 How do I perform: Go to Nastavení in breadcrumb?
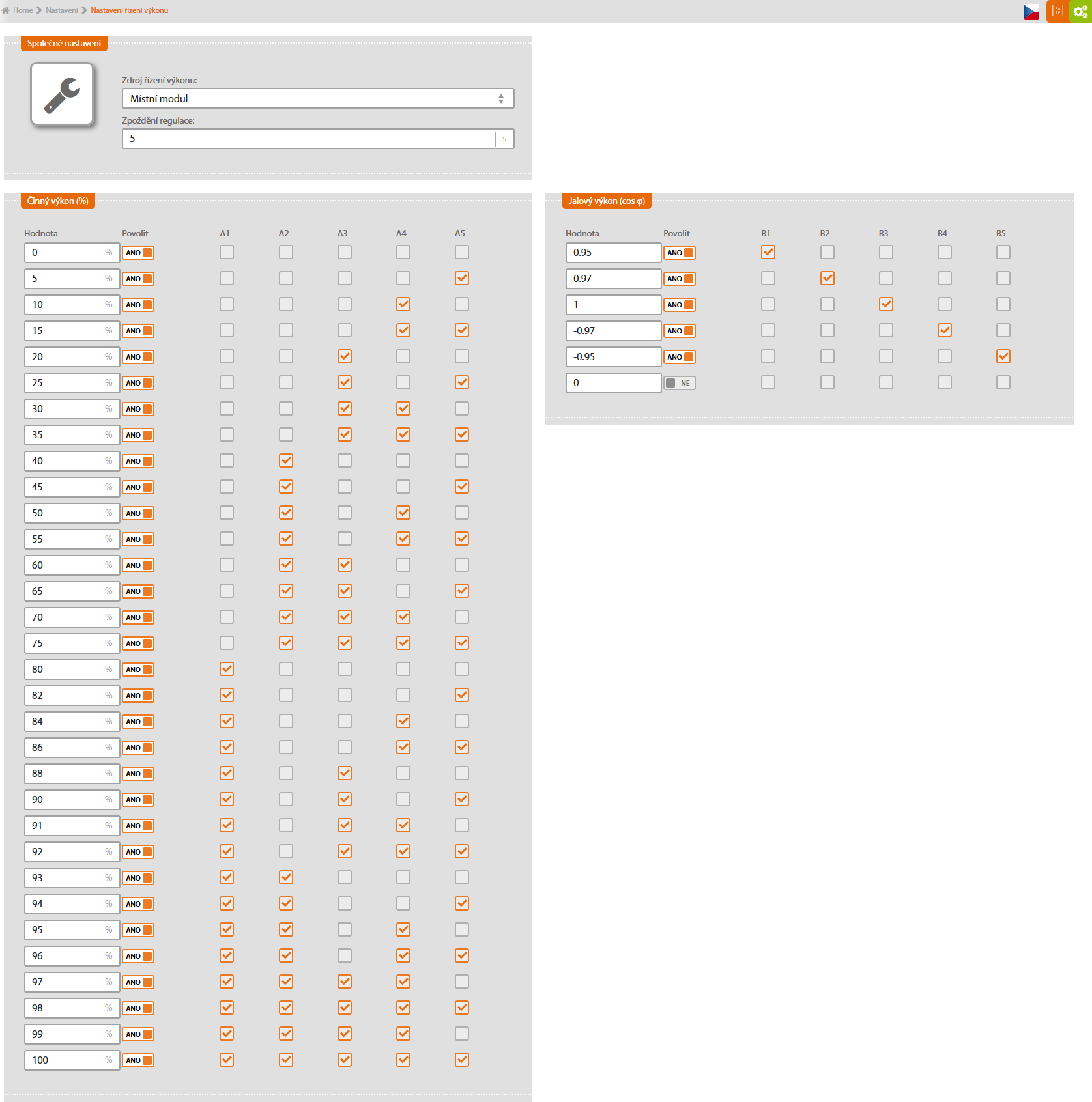(62, 10)
